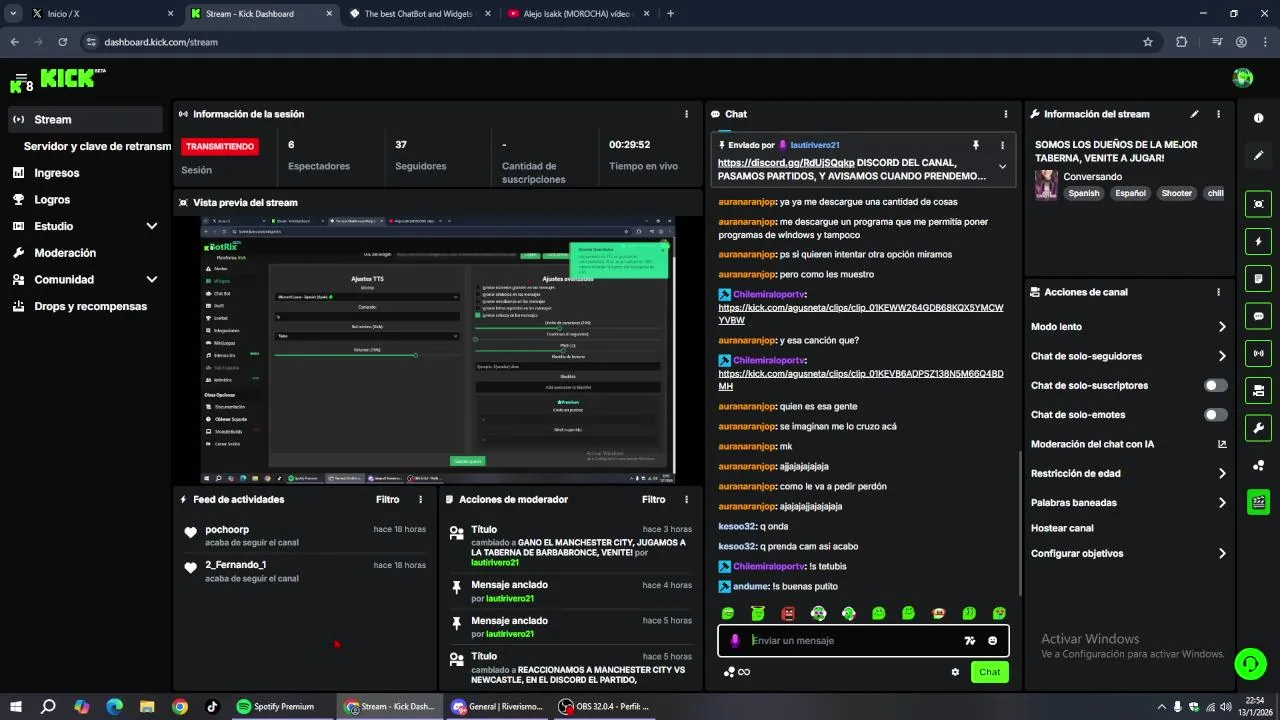1280x720 pixels.
Task: Open Filtro in Acciones de moderador
Action: pyautogui.click(x=653, y=499)
